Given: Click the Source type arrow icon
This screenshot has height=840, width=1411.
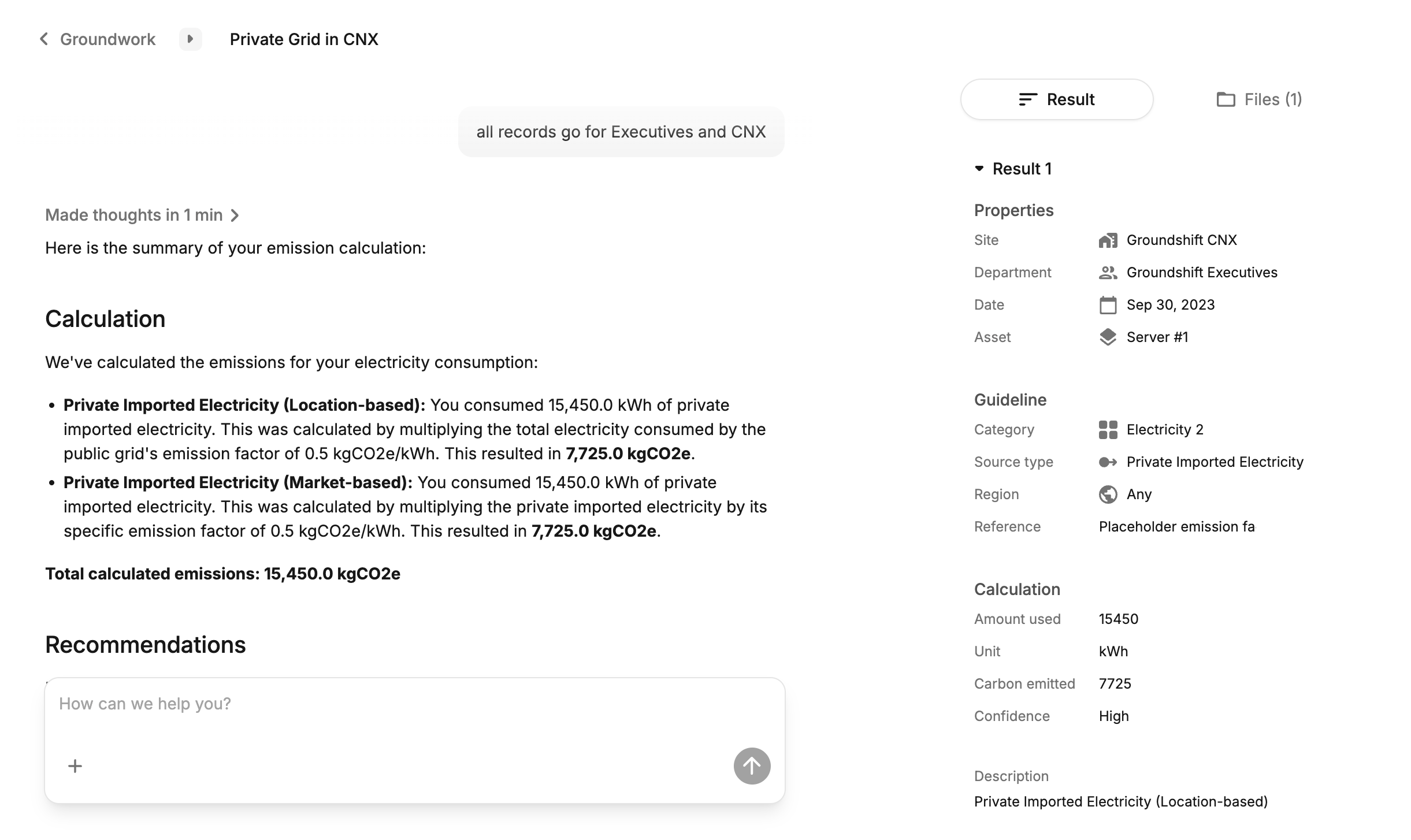Looking at the screenshot, I should point(1108,462).
